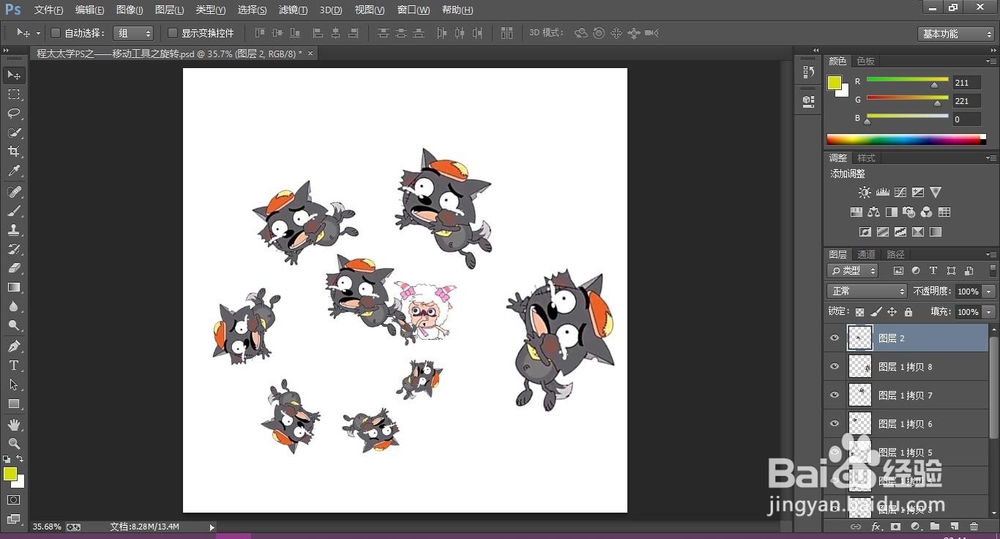Open the 滤镜 menu
The width and height of the screenshot is (1000, 539).
[x=293, y=10]
